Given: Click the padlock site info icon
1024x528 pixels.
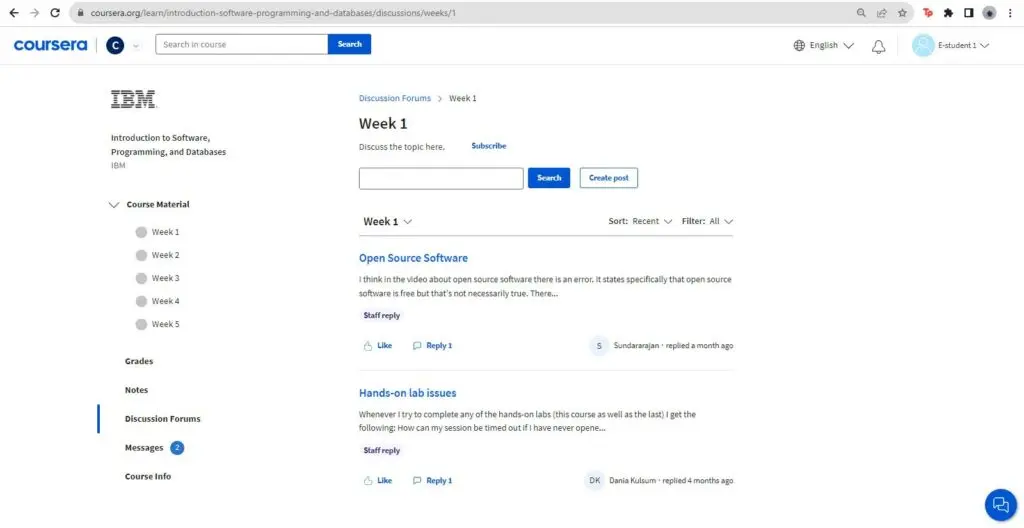Looking at the screenshot, I should 80,13.
